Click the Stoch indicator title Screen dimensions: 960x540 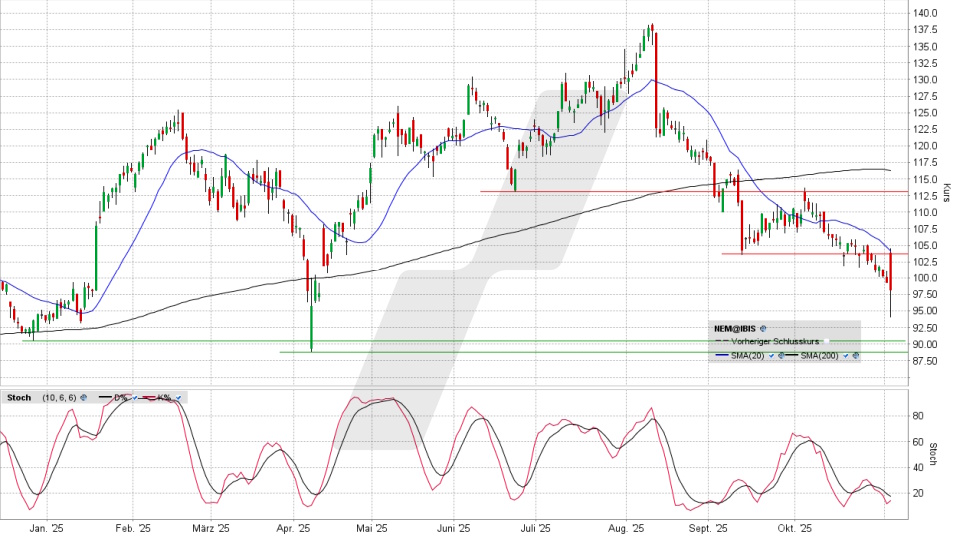19,397
